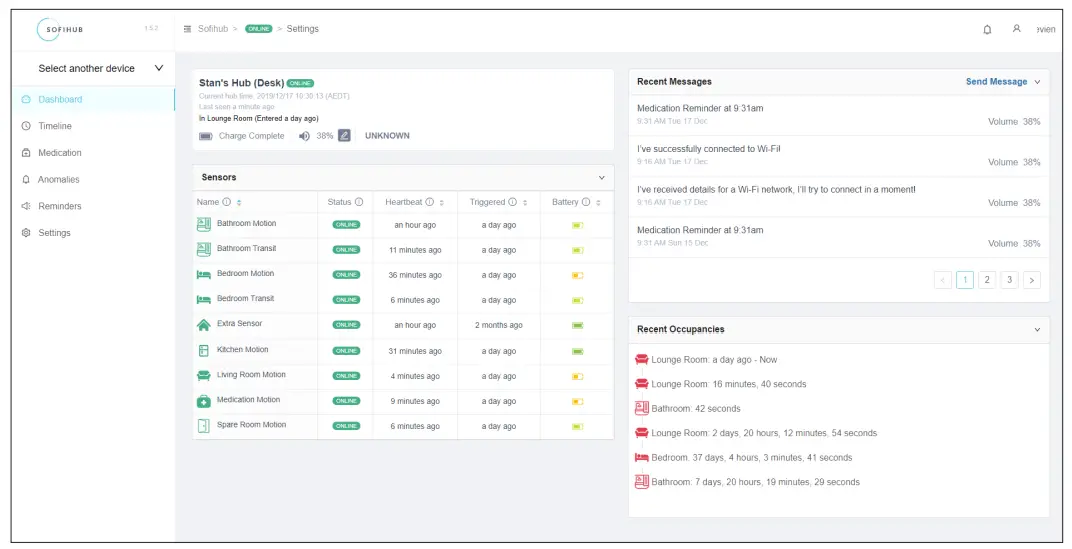This screenshot has width=1072, height=549.
Task: Collapse the Sensors panel
Action: (601, 178)
